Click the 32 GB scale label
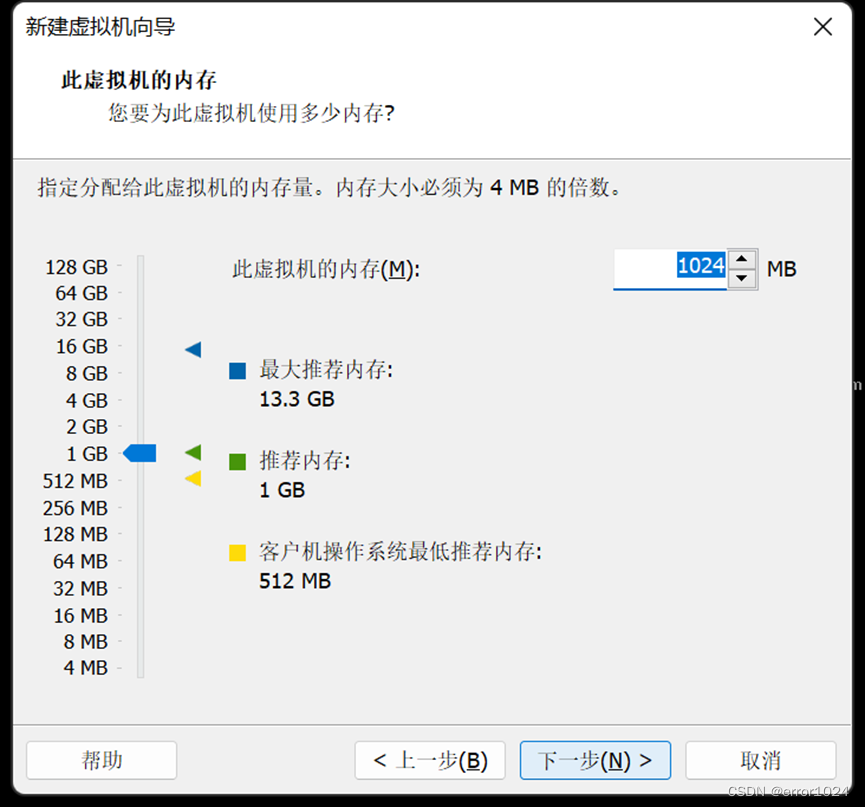Image resolution: width=865 pixels, height=807 pixels. coord(82,319)
